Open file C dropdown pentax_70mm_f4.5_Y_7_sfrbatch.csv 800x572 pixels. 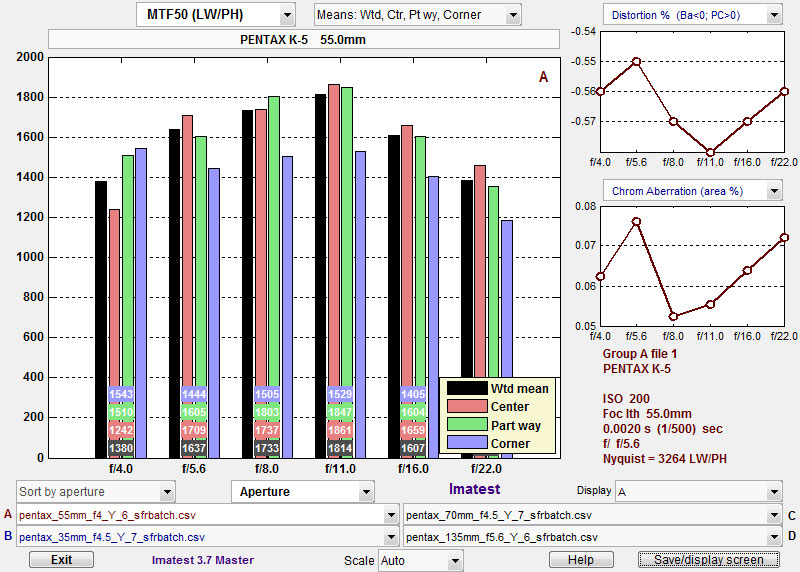pyautogui.click(x=592, y=515)
